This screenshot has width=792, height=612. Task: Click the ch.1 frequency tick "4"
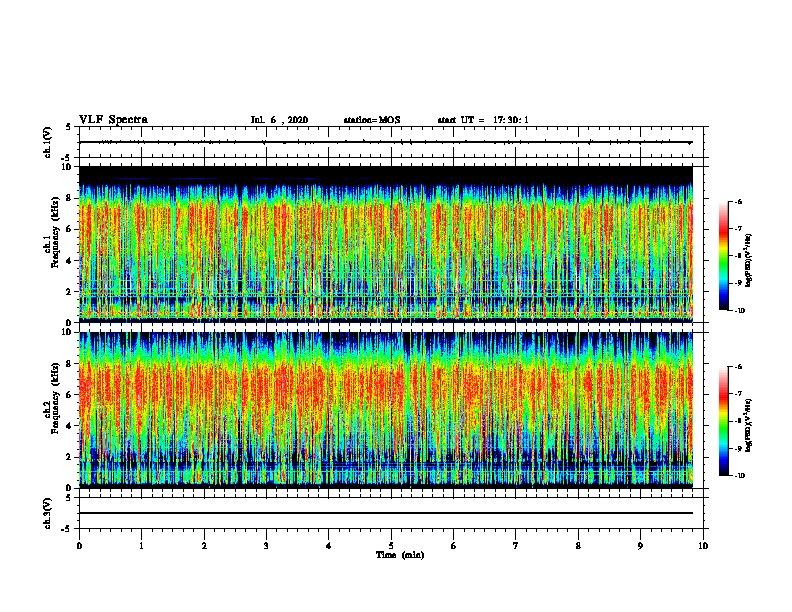click(x=69, y=261)
